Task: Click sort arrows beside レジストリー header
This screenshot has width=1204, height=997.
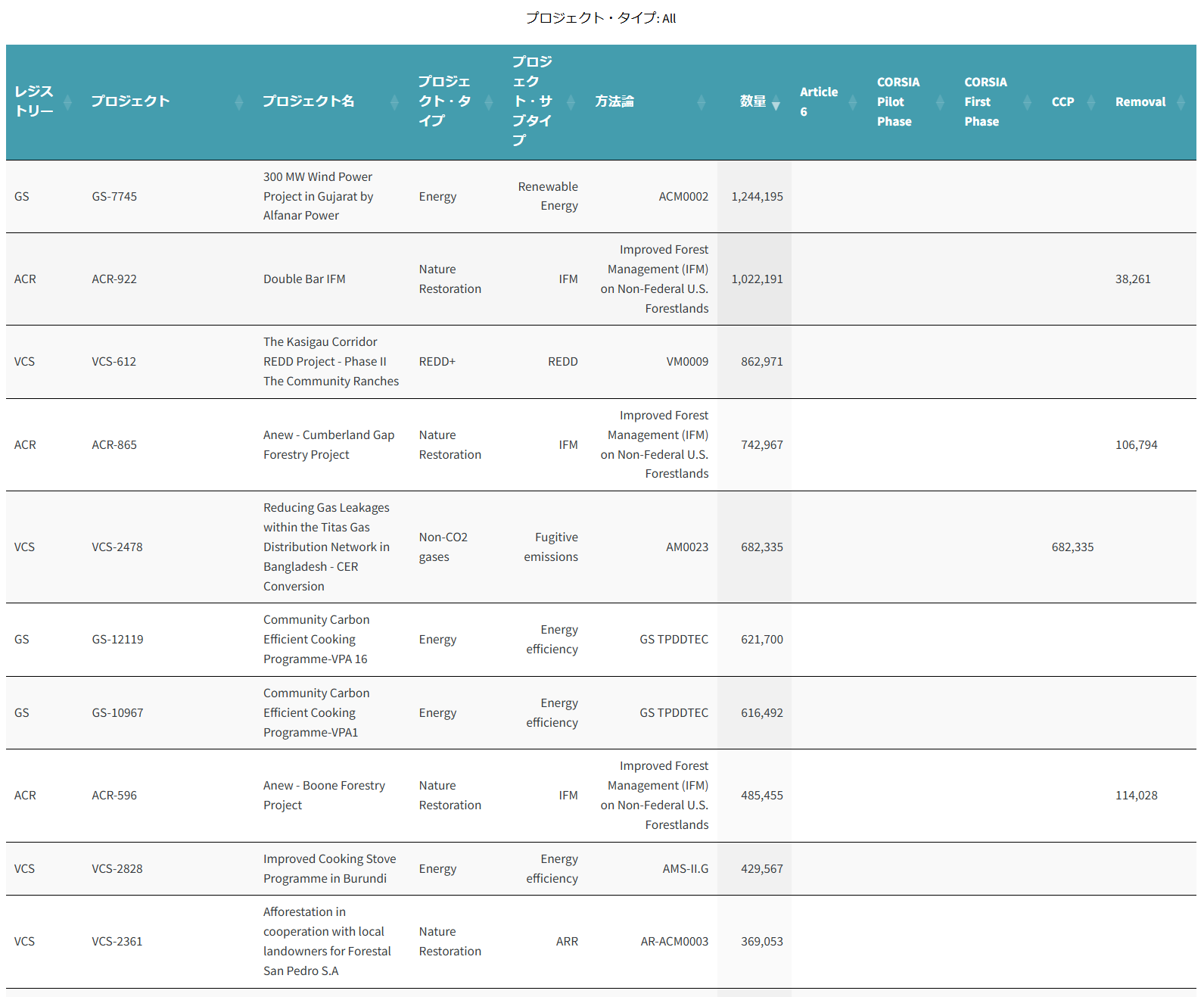Action: point(67,102)
